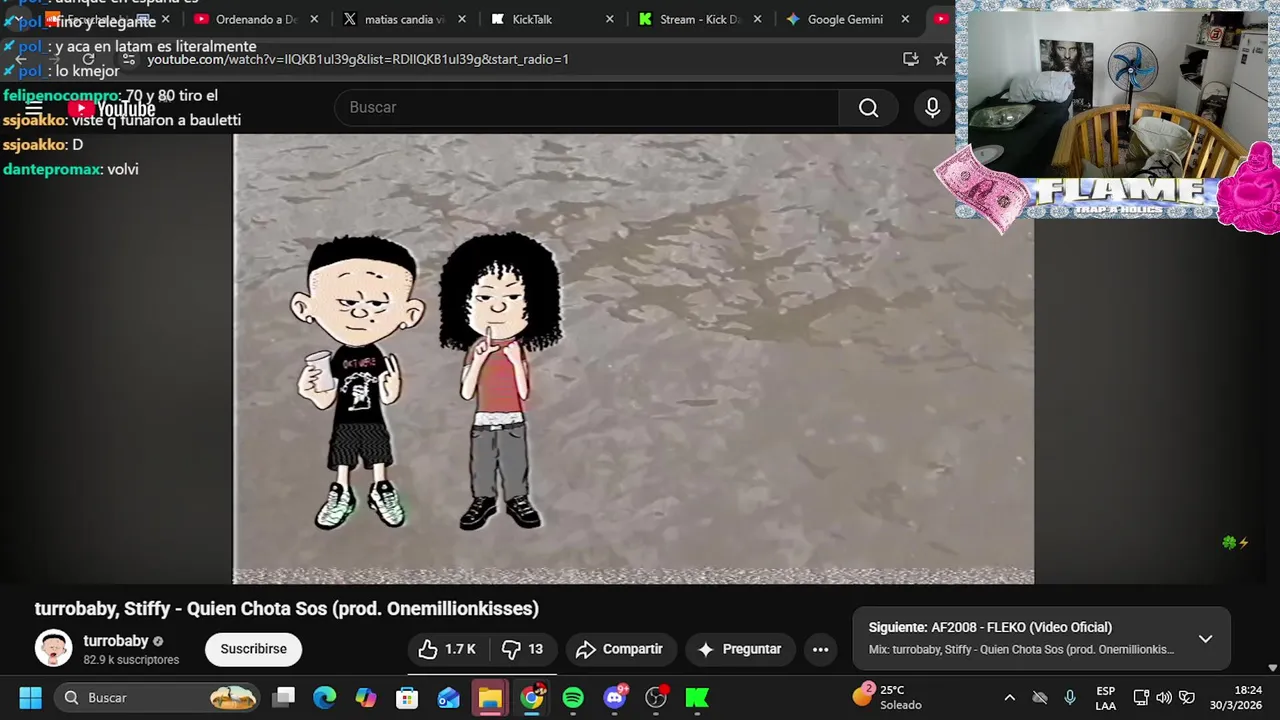
Task: Click the '82.9 k suscriptores' text
Action: coord(131,660)
